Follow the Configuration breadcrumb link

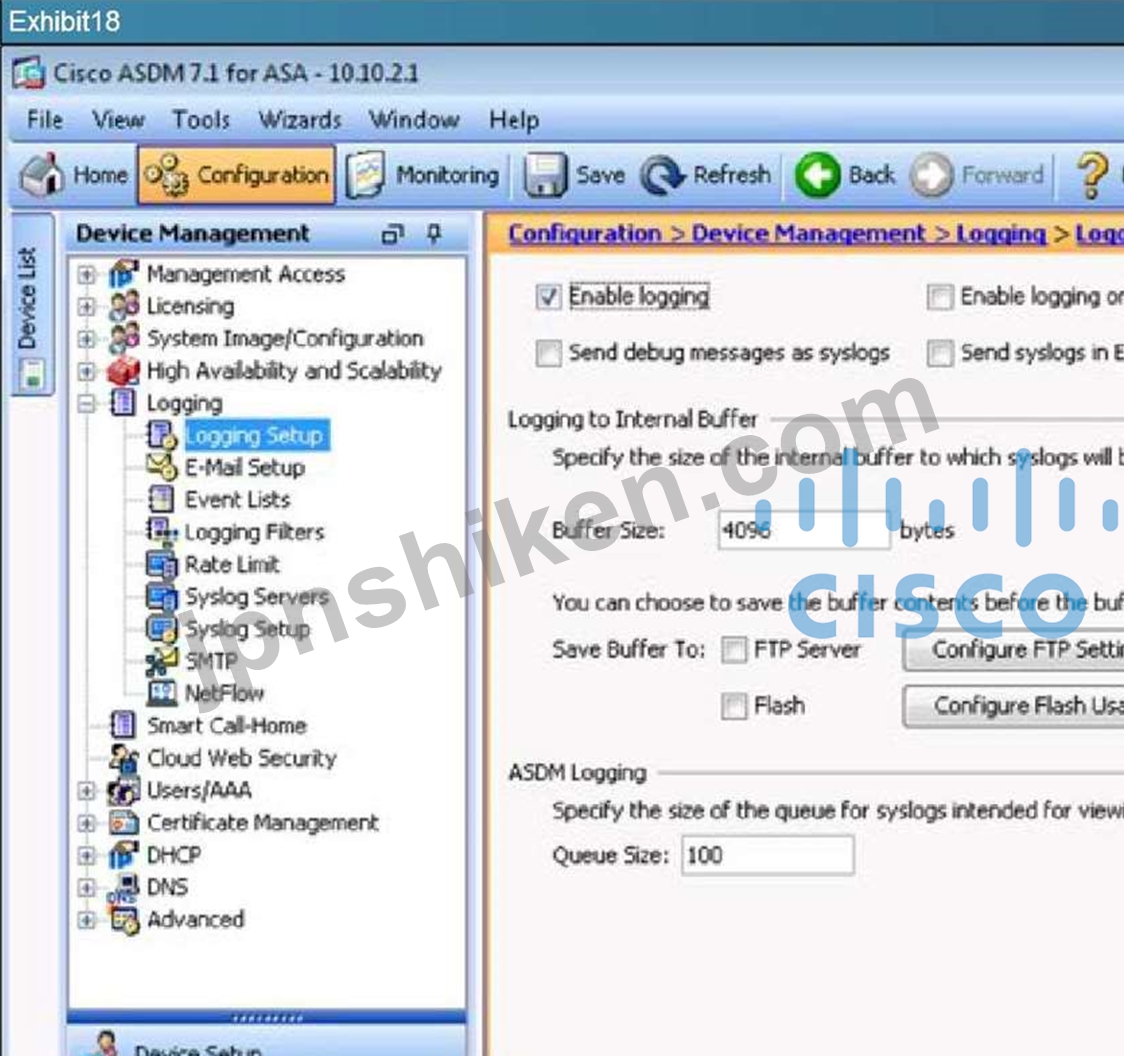click(x=585, y=234)
